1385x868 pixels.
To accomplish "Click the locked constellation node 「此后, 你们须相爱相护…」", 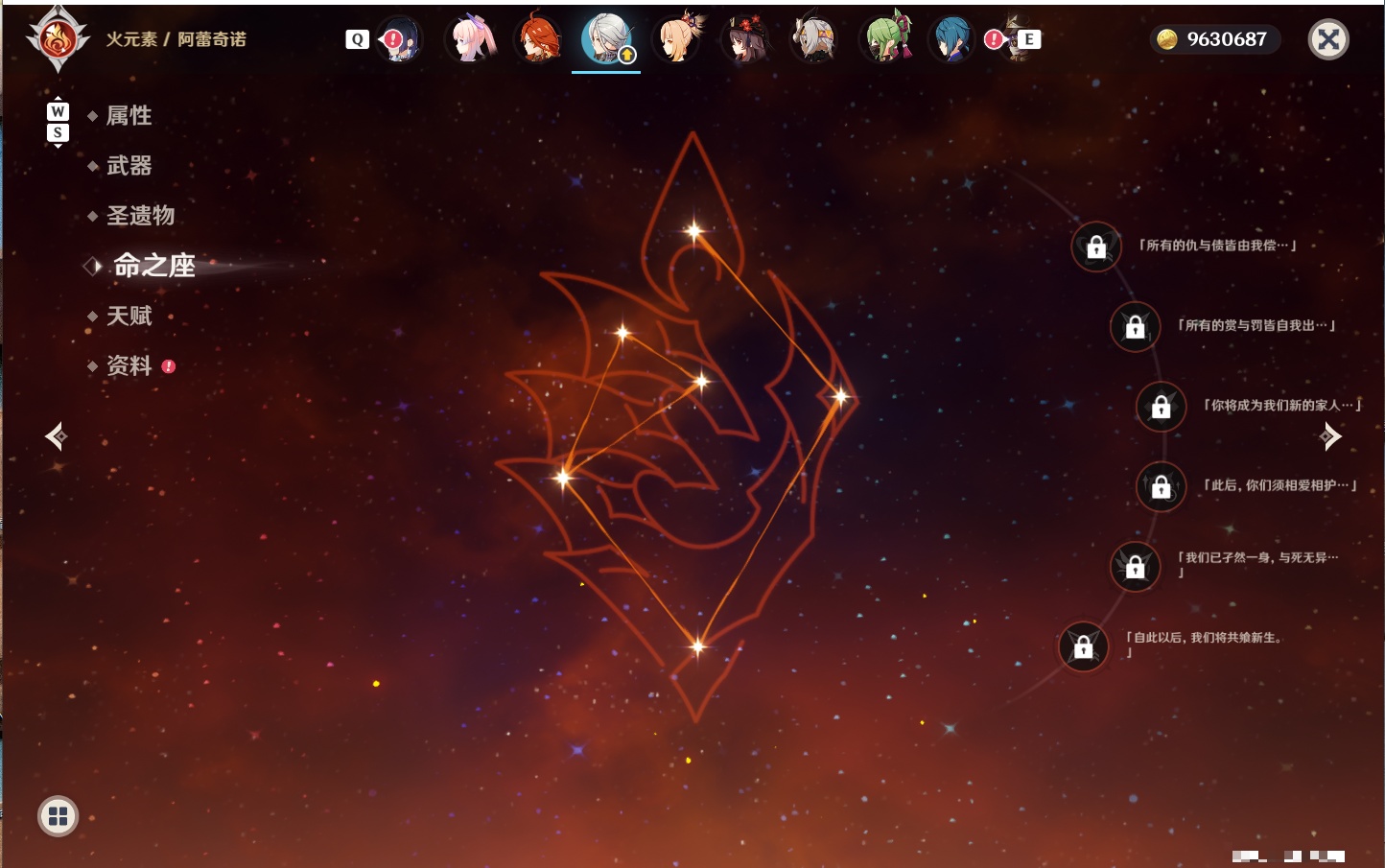I will tap(1161, 486).
